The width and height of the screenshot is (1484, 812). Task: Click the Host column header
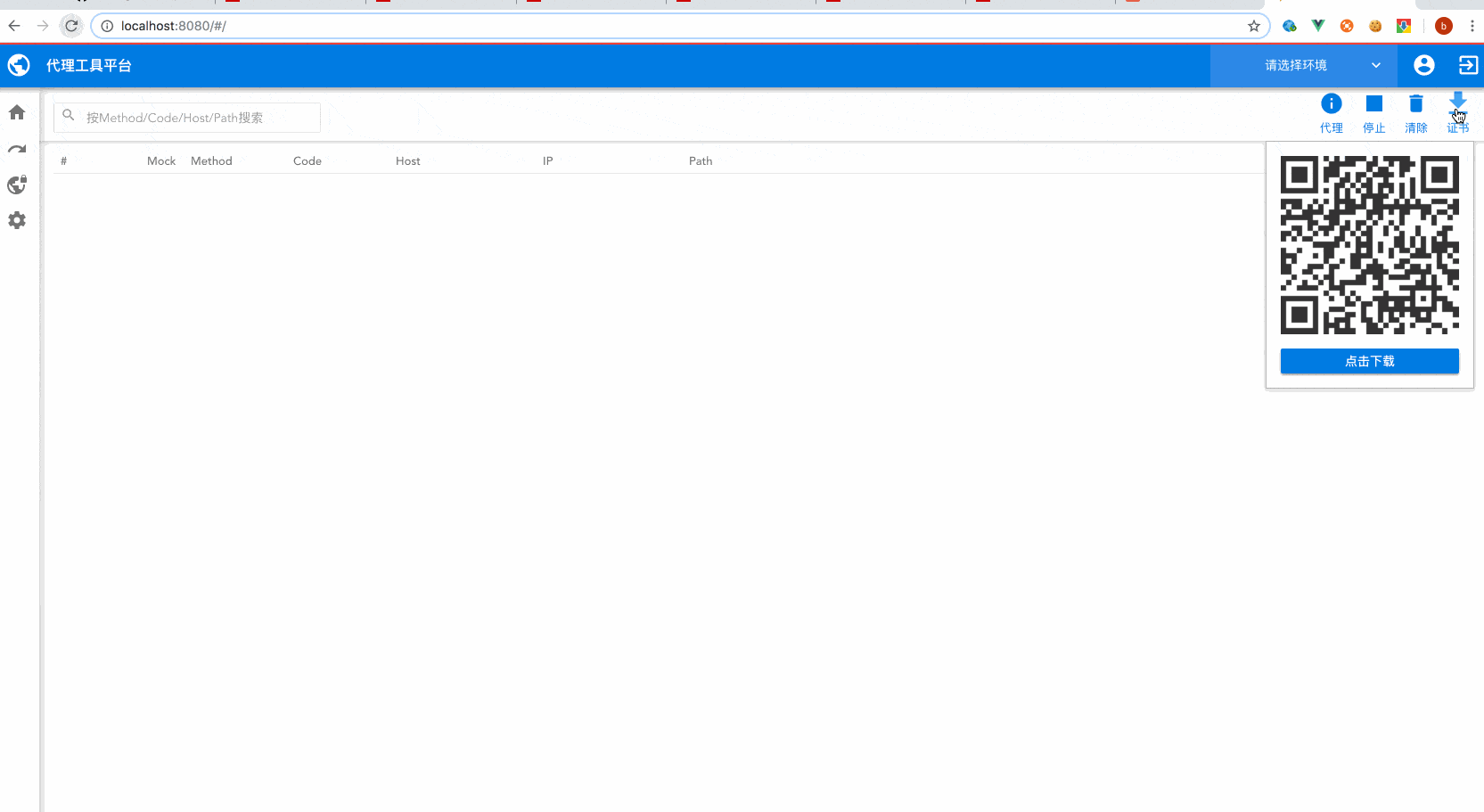click(x=408, y=161)
